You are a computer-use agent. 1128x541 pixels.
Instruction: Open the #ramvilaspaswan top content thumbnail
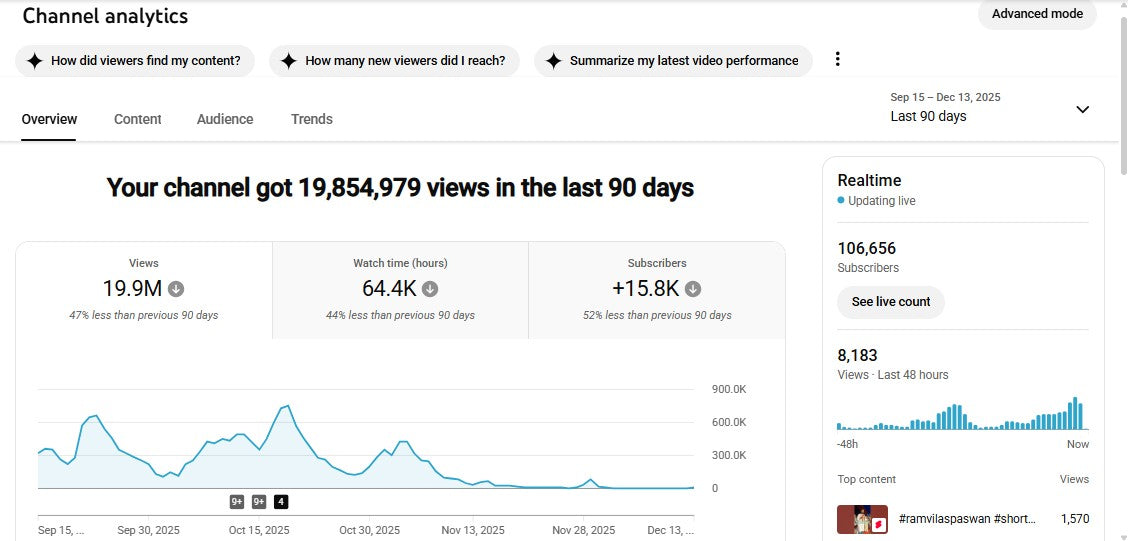click(862, 519)
